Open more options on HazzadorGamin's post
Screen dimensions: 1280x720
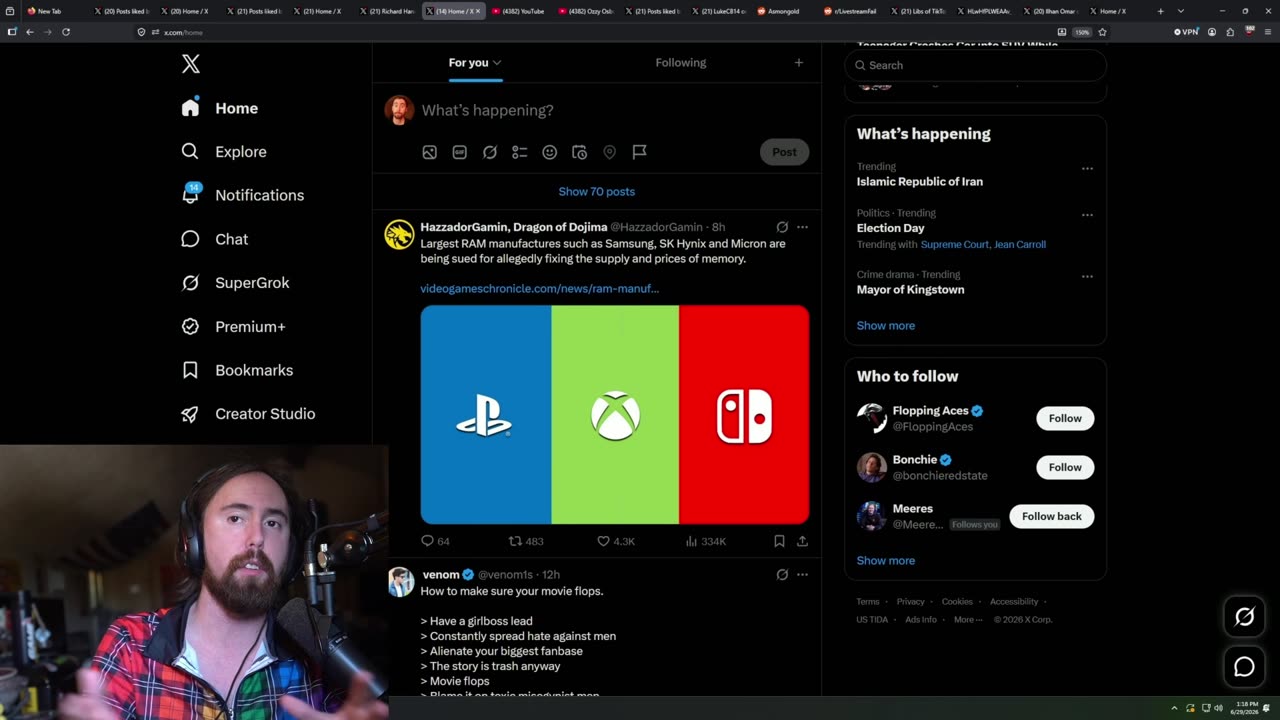pos(802,227)
